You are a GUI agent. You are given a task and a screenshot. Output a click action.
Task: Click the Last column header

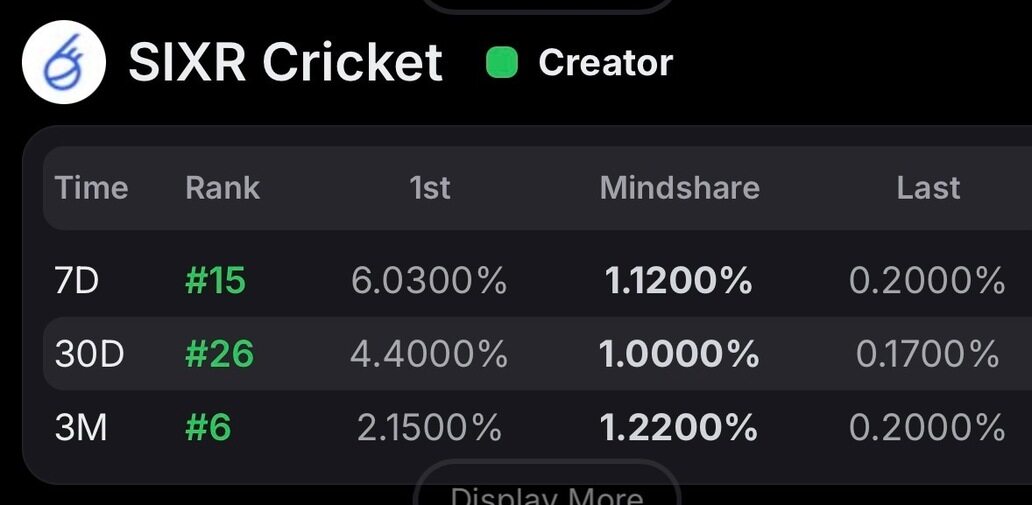point(928,188)
